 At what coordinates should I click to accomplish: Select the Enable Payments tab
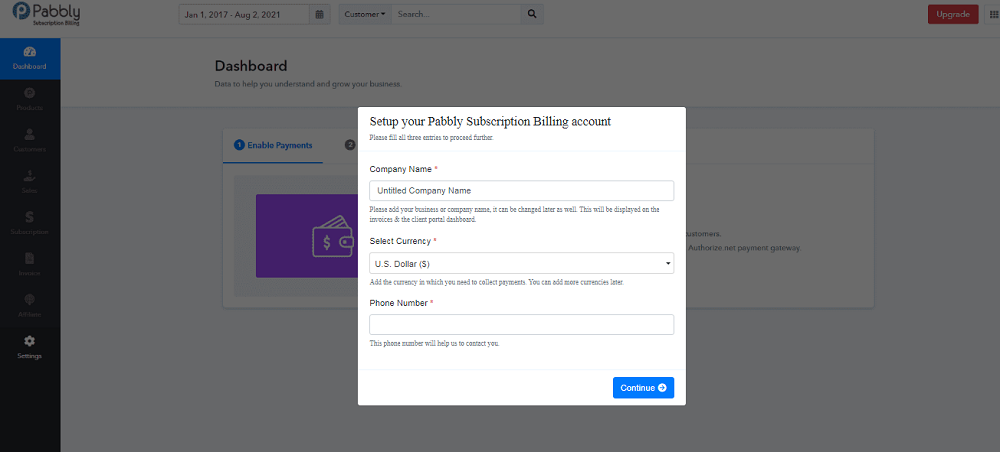273,145
